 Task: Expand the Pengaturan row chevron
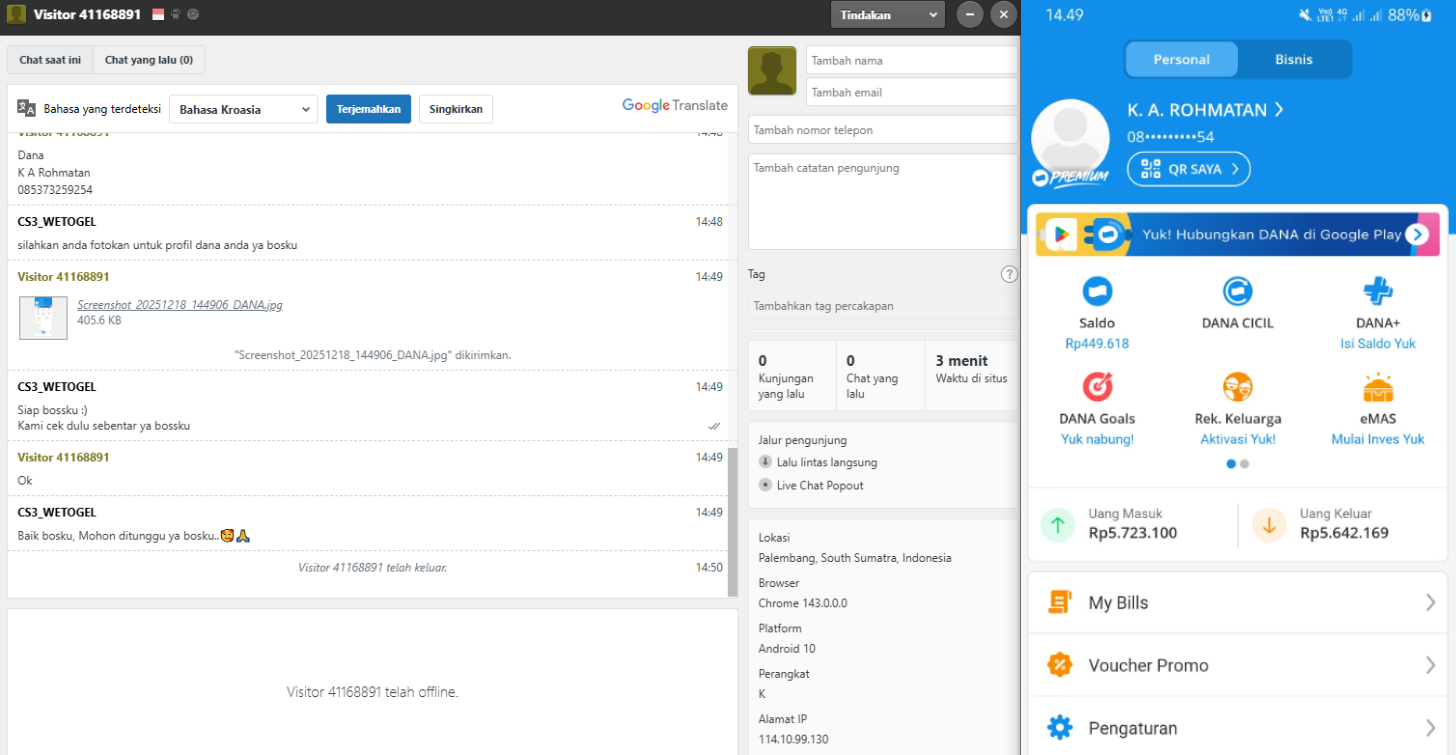[x=1430, y=728]
